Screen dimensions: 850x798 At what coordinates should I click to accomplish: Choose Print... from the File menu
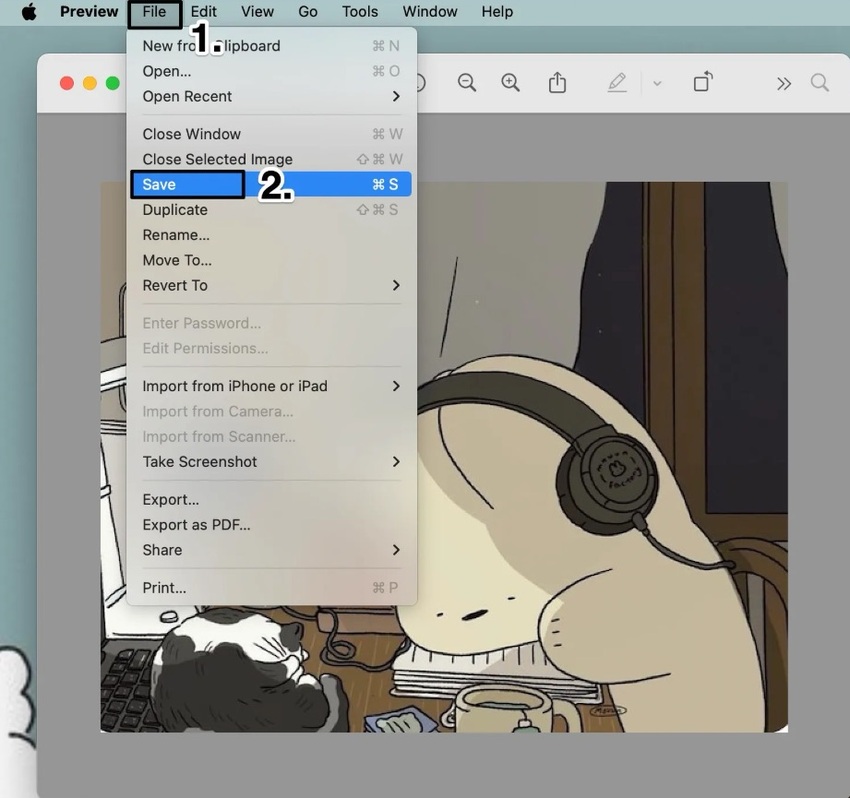[271, 588]
